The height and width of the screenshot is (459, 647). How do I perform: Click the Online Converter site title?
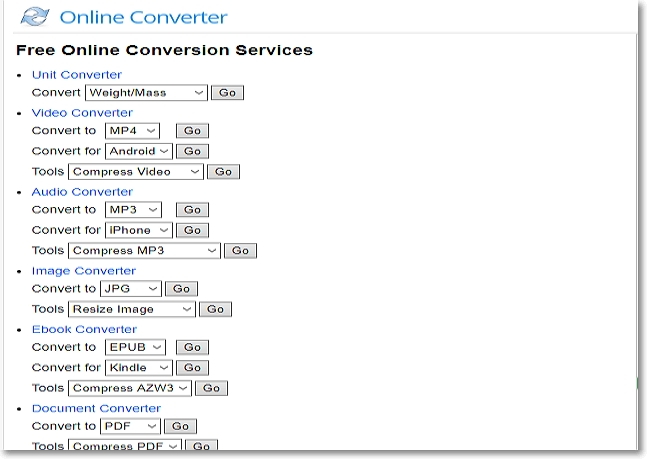coord(143,17)
